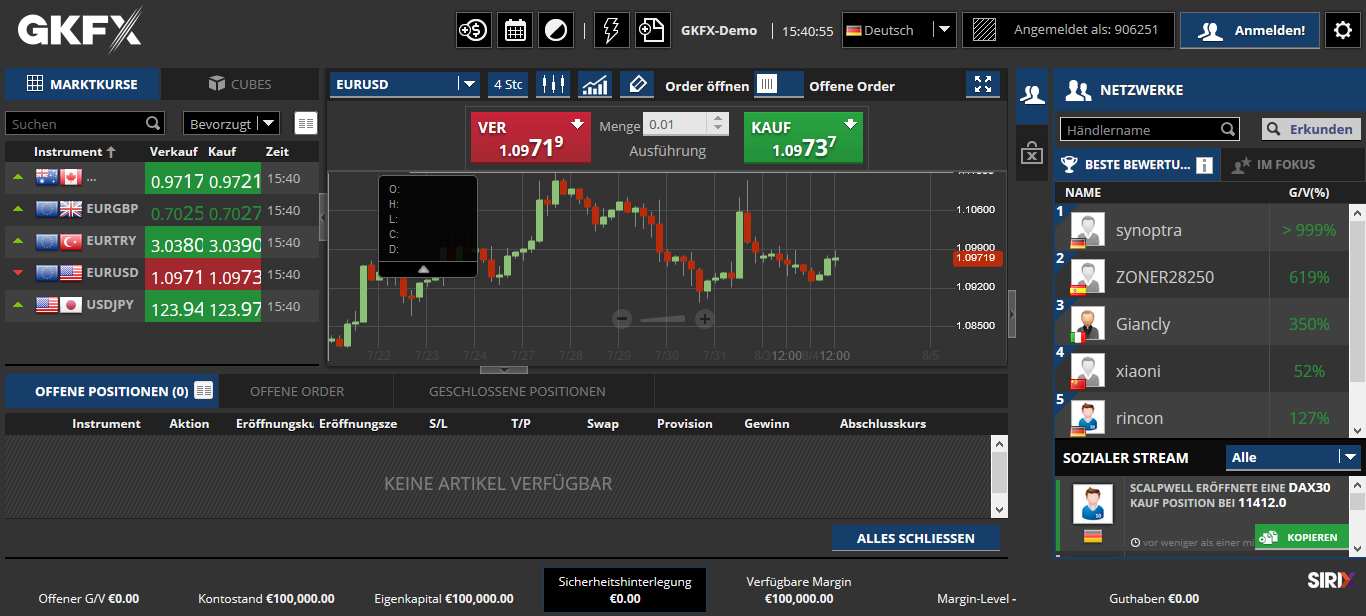Open the Offene Positionen tab
1366x616 pixels.
(112, 391)
